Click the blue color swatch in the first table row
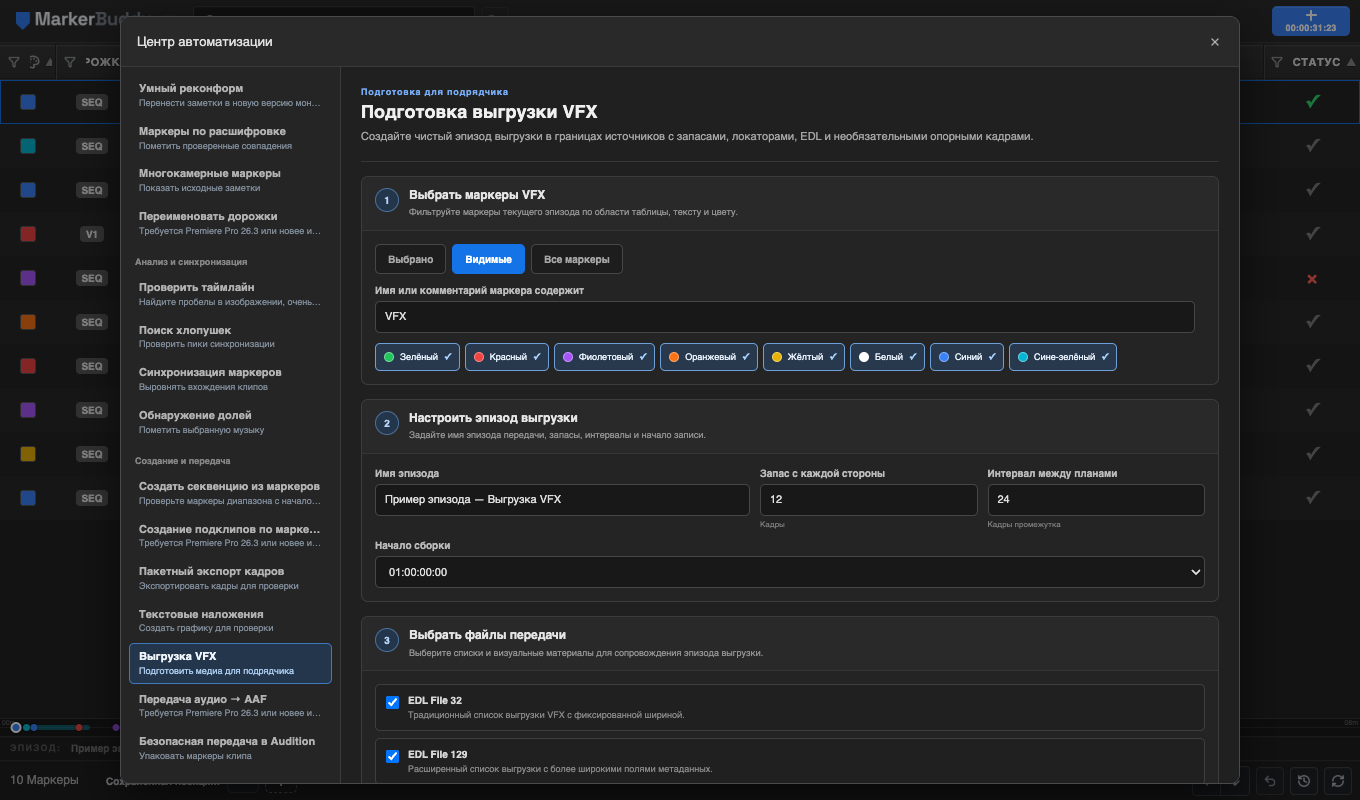Viewport: 1360px width, 800px height. pyautogui.click(x=28, y=102)
